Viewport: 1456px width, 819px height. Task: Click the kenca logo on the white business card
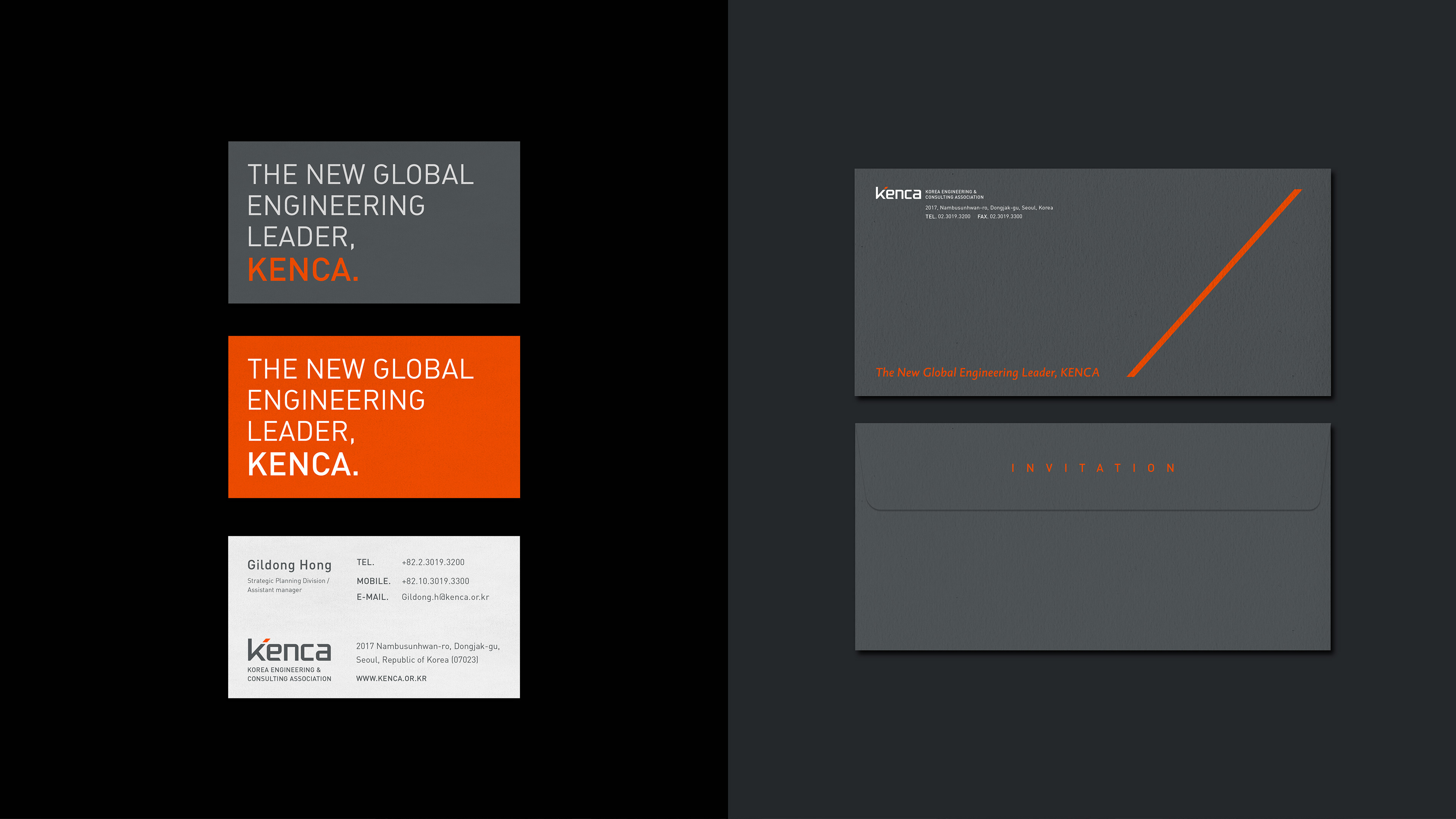point(289,650)
